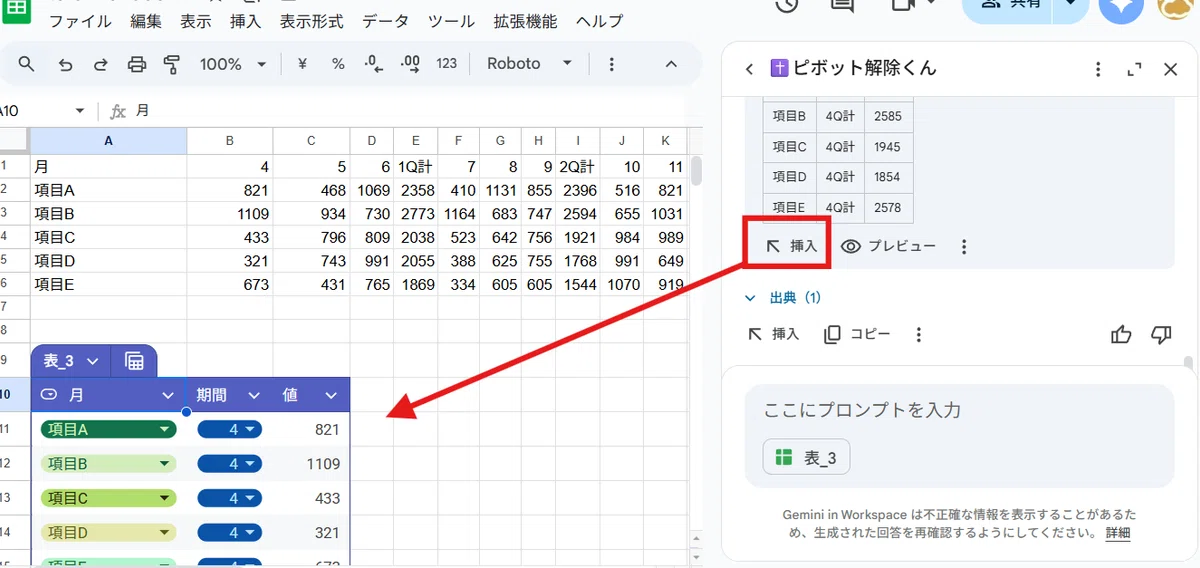Open the 項目A chip dropdown
The image size is (1200, 568).
164,430
